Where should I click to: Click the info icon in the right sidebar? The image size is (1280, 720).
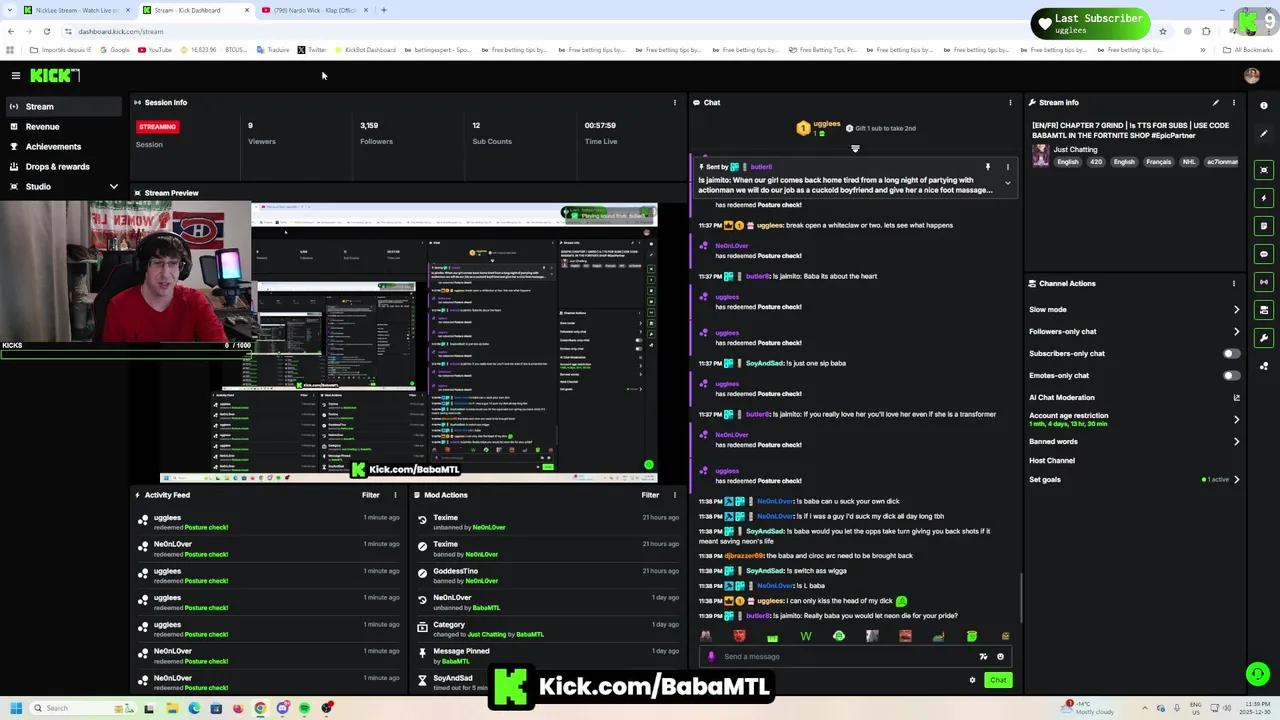1264,105
